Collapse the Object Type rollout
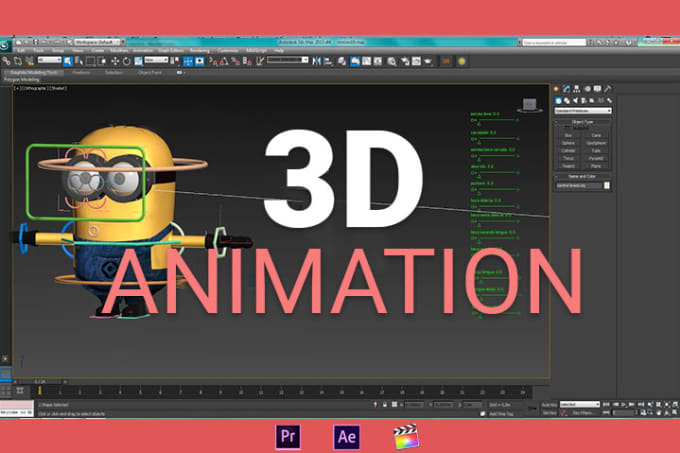This screenshot has height=453, width=680. (582, 122)
